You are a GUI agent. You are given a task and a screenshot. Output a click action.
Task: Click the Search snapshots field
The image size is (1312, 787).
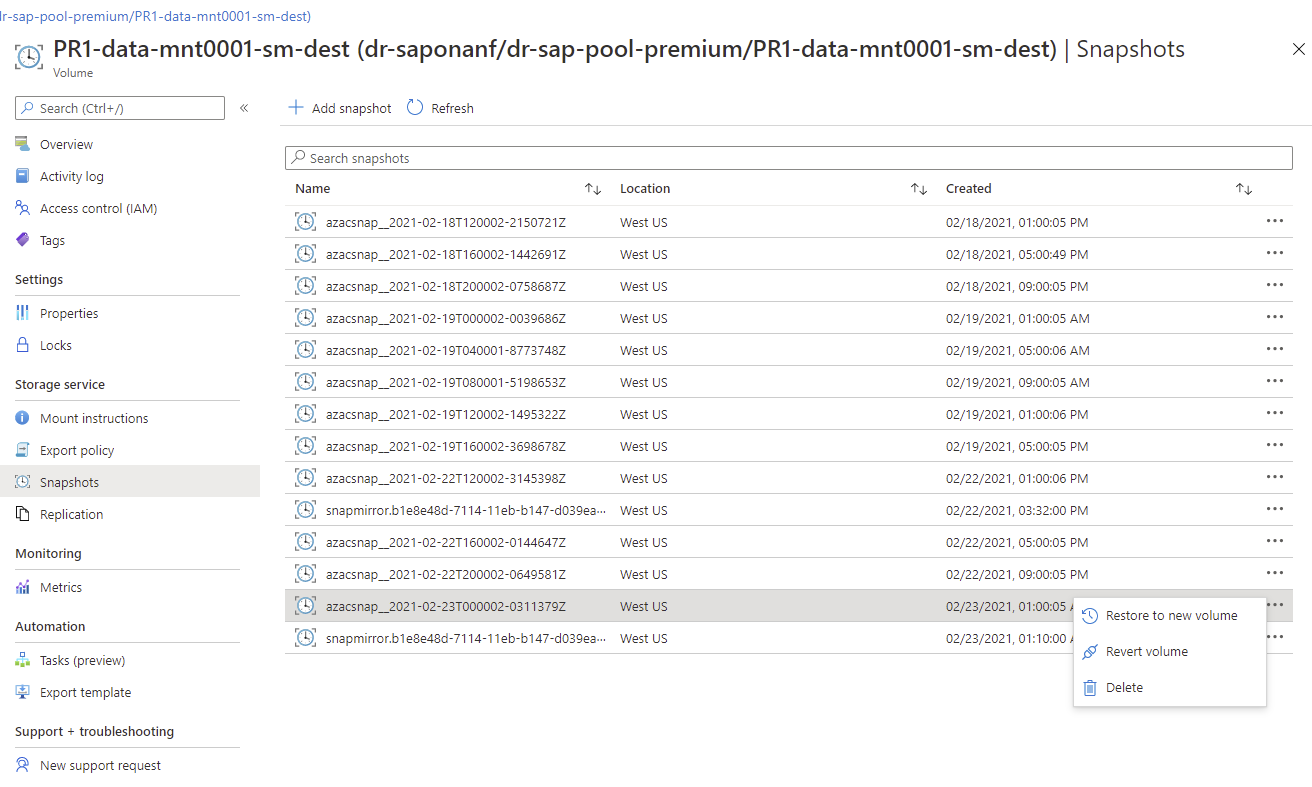pos(788,158)
